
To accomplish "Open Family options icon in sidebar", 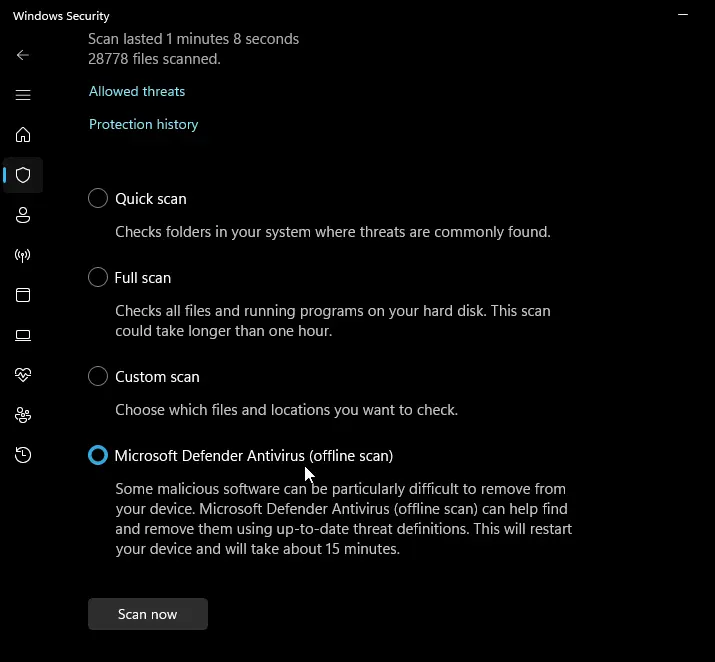I will [23, 415].
